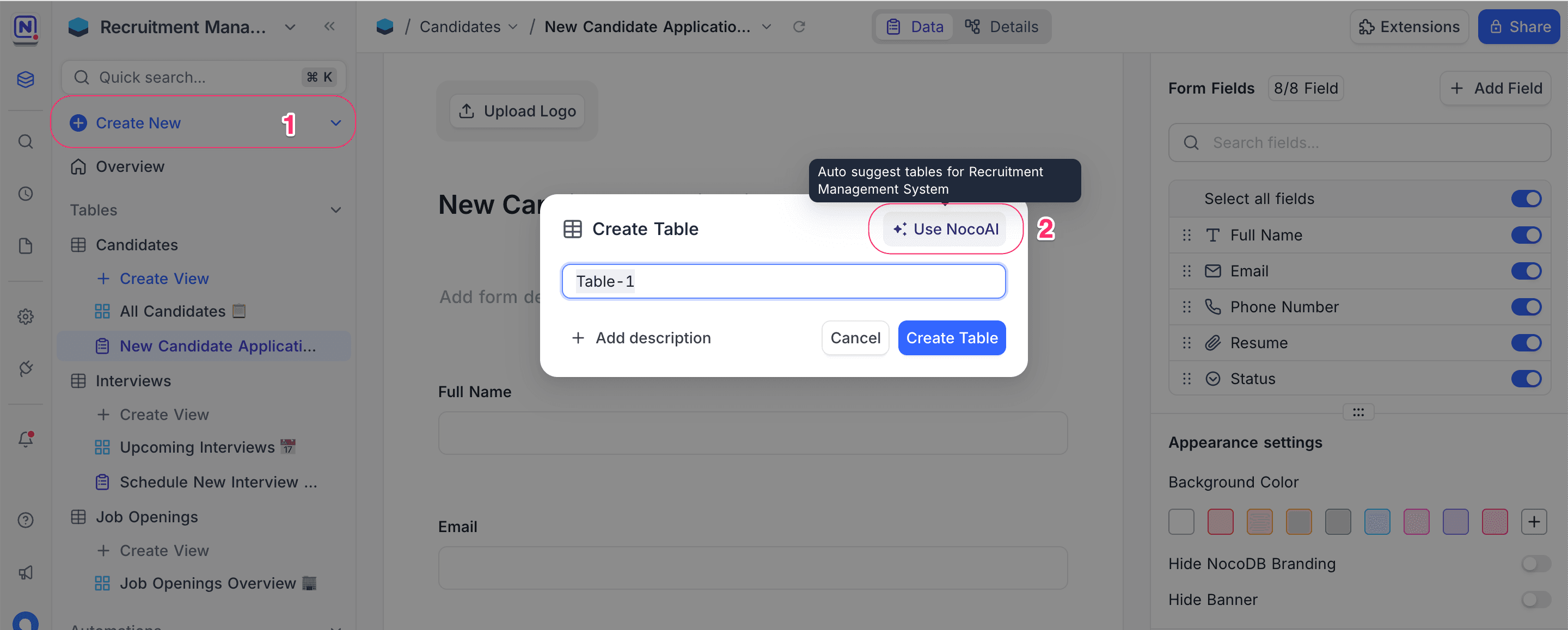Collapse the Tables section
This screenshot has width=1568, height=630.
(x=335, y=209)
